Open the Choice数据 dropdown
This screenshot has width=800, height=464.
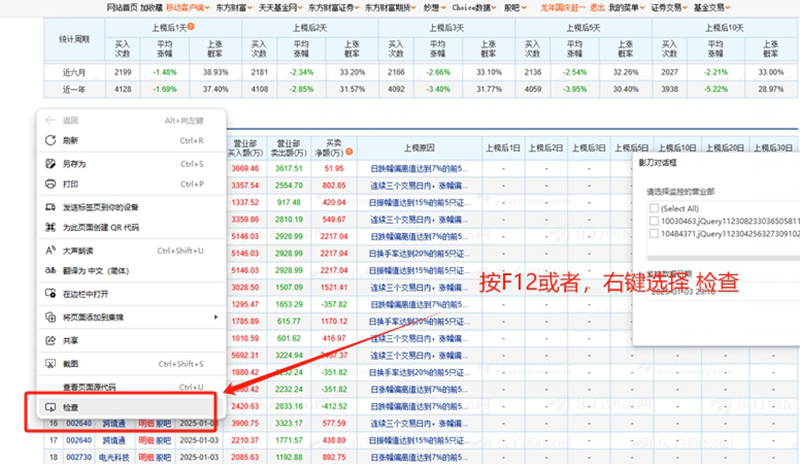point(474,8)
